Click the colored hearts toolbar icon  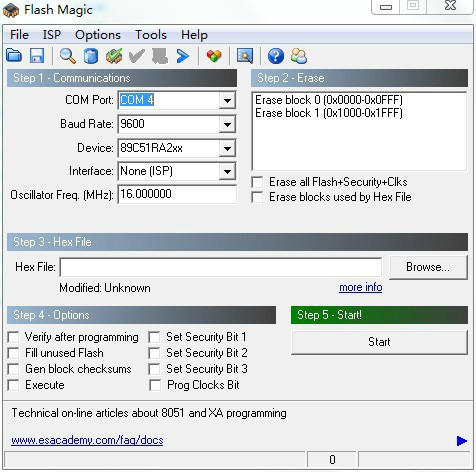[x=214, y=56]
